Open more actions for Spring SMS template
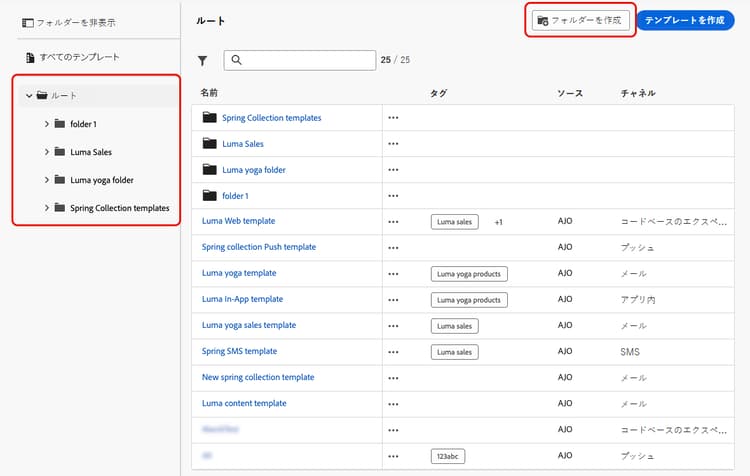 point(393,352)
